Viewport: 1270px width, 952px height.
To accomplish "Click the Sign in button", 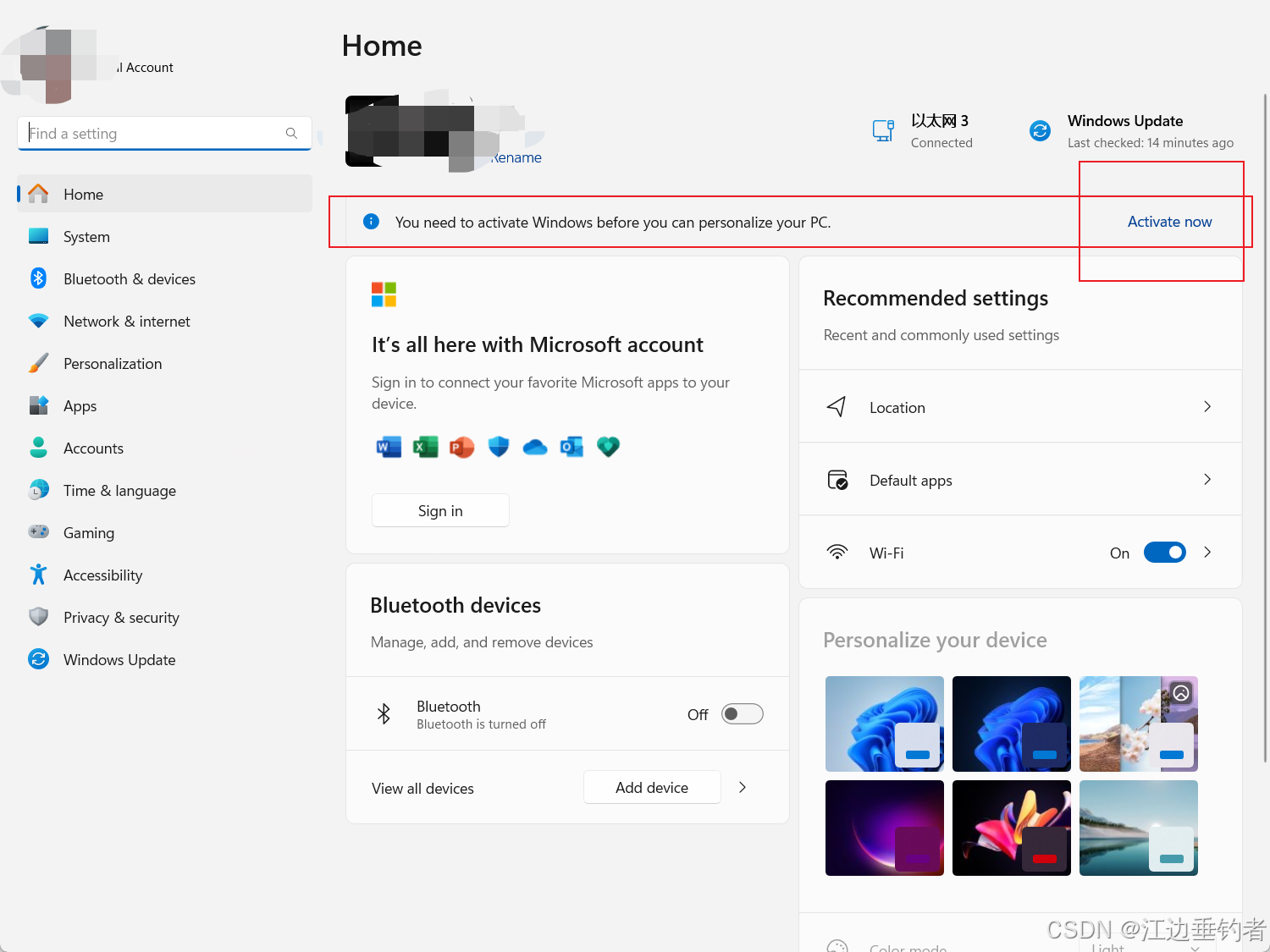I will tap(440, 510).
